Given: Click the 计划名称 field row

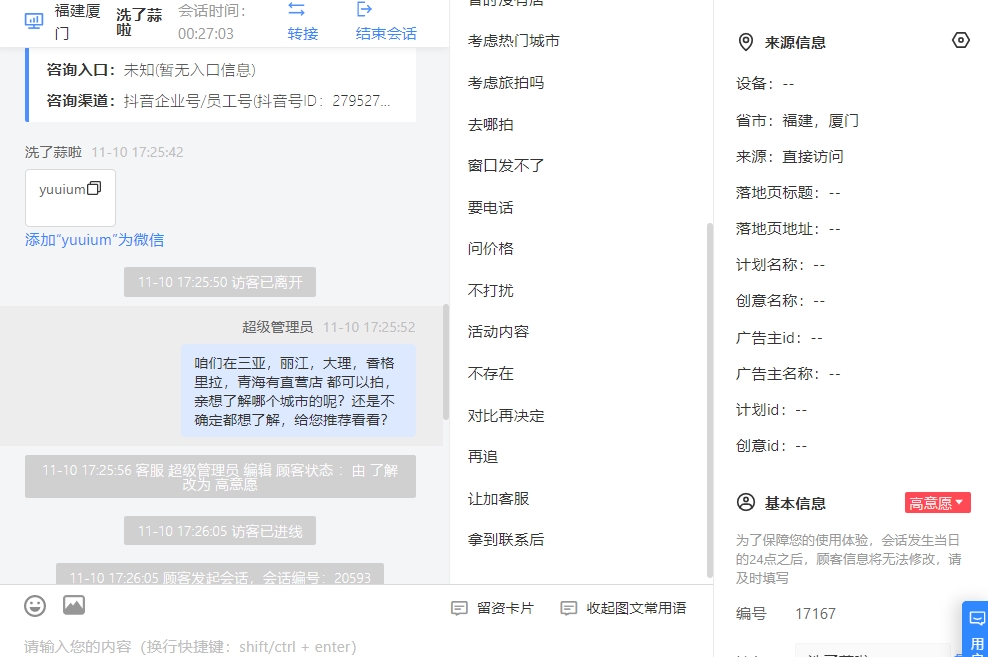Looking at the screenshot, I should coord(781,265).
